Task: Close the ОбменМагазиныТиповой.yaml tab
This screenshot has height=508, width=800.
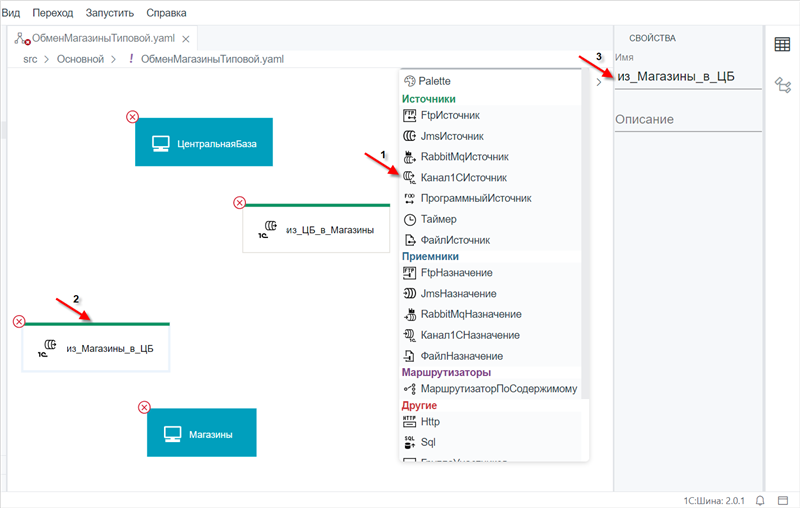Action: pos(186,39)
